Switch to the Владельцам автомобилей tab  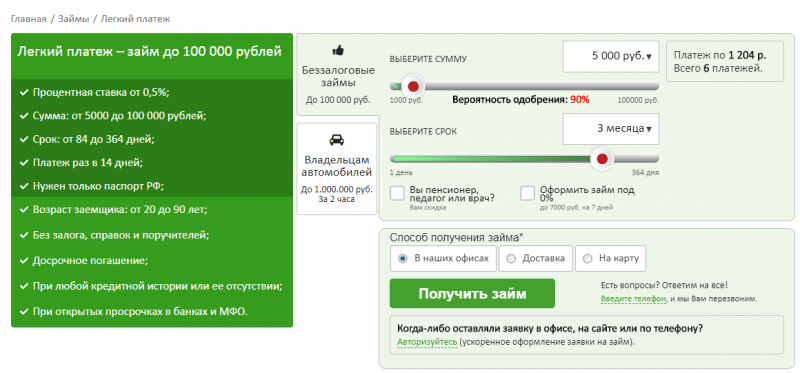[337, 168]
